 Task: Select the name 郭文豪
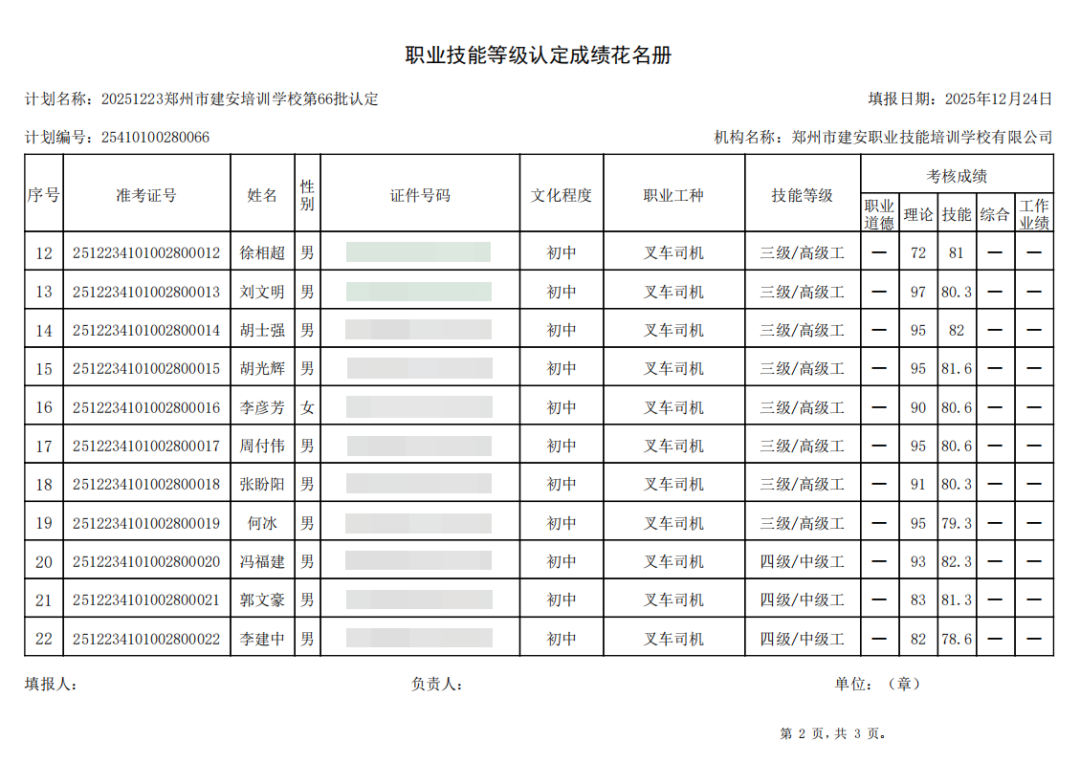coord(262,600)
